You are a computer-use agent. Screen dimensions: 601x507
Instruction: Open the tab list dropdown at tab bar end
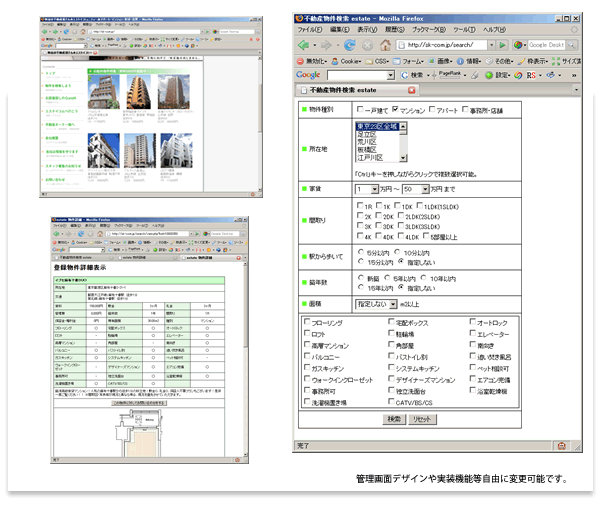point(576,90)
